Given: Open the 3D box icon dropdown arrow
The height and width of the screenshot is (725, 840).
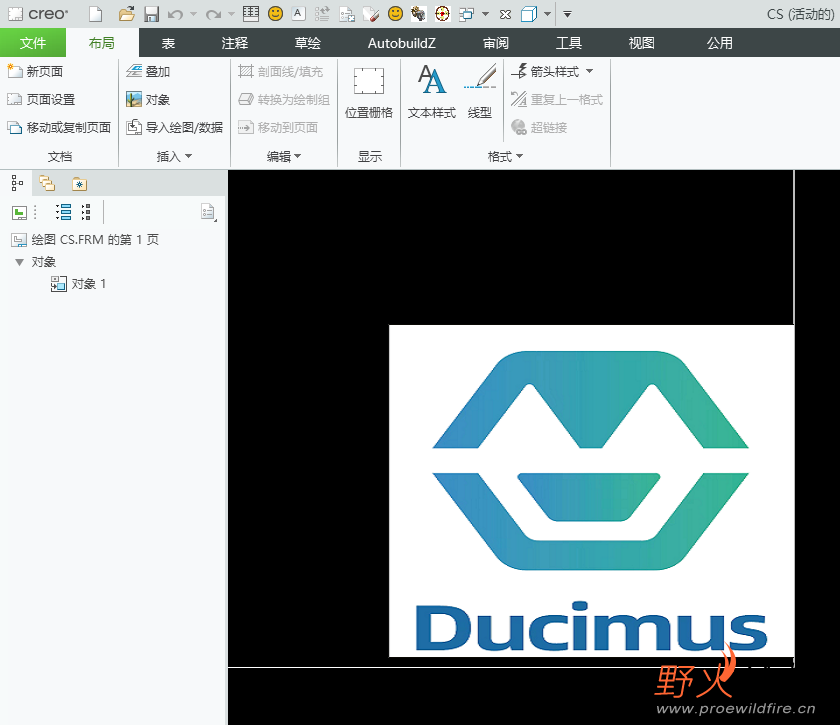Looking at the screenshot, I should 548,14.
